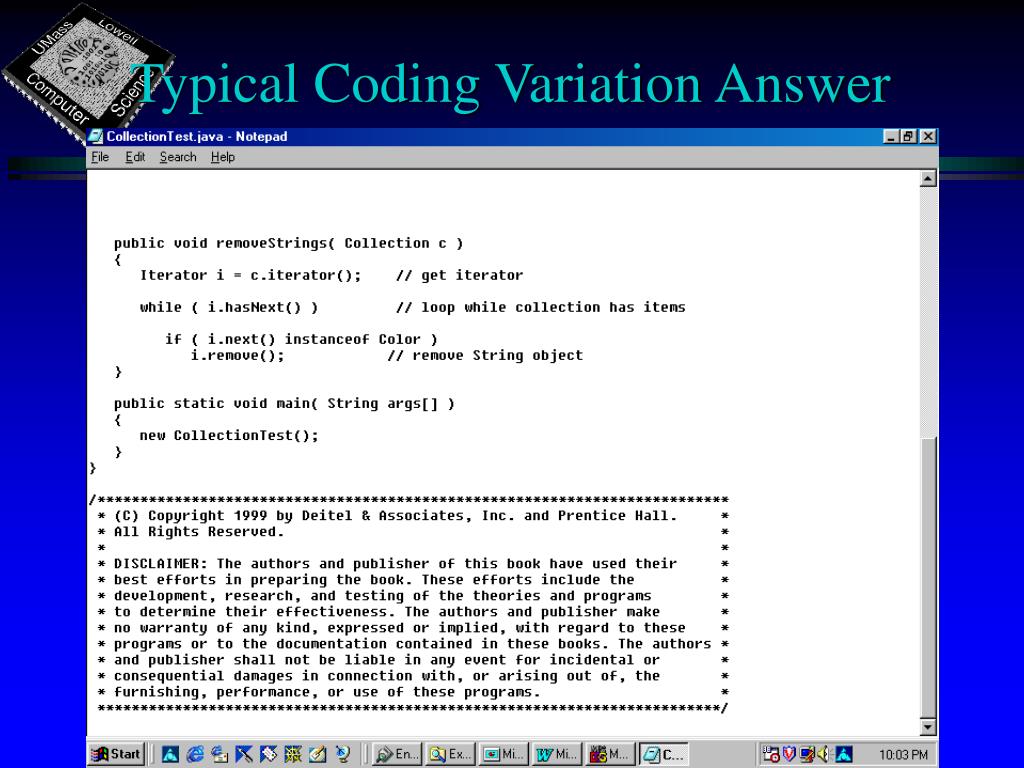Viewport: 1024px width, 768px height.
Task: Click the 'new CollectionTest();' code line
Action: [x=229, y=436]
